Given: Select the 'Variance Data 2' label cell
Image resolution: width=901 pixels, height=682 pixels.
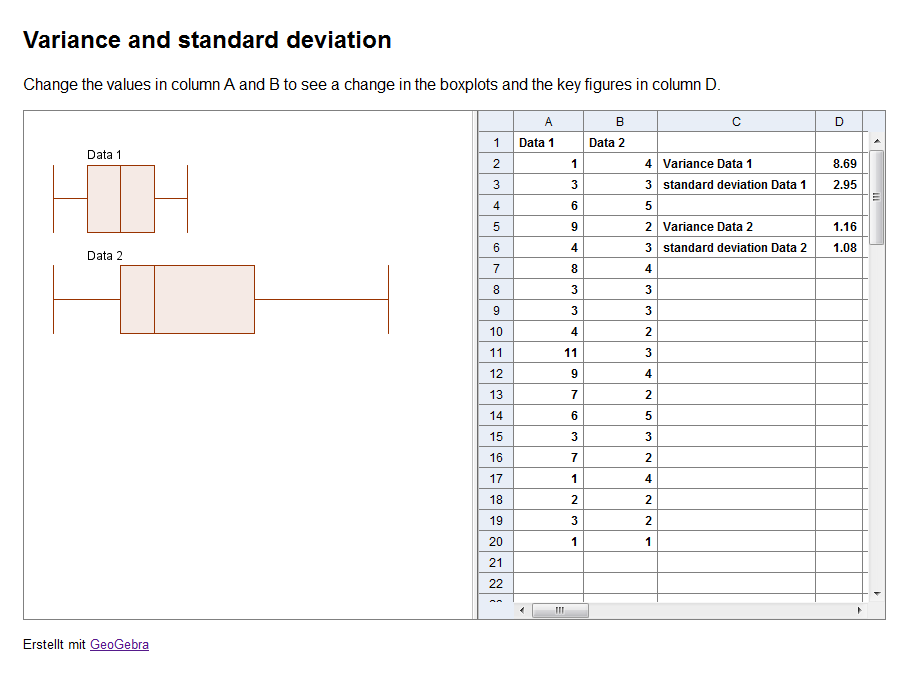Looking at the screenshot, I should click(736, 227).
